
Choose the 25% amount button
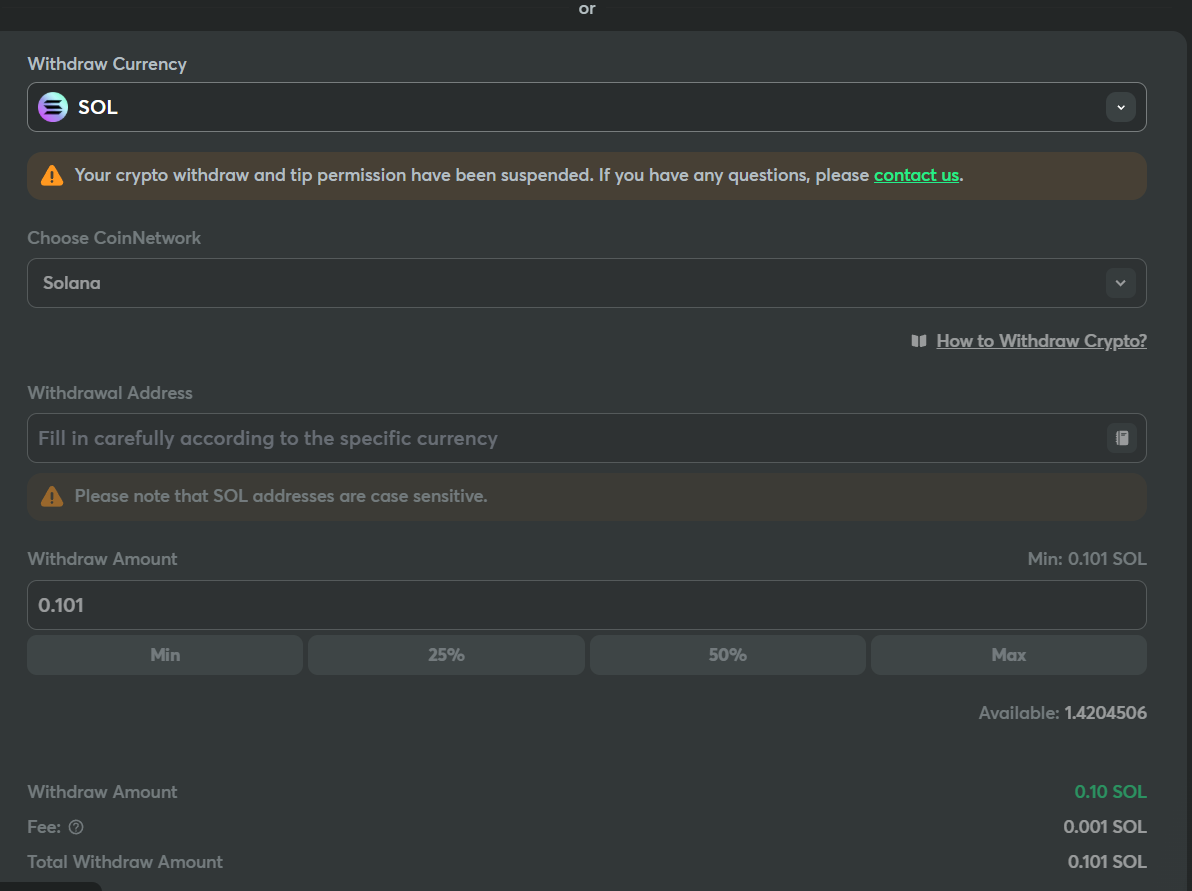(x=446, y=655)
